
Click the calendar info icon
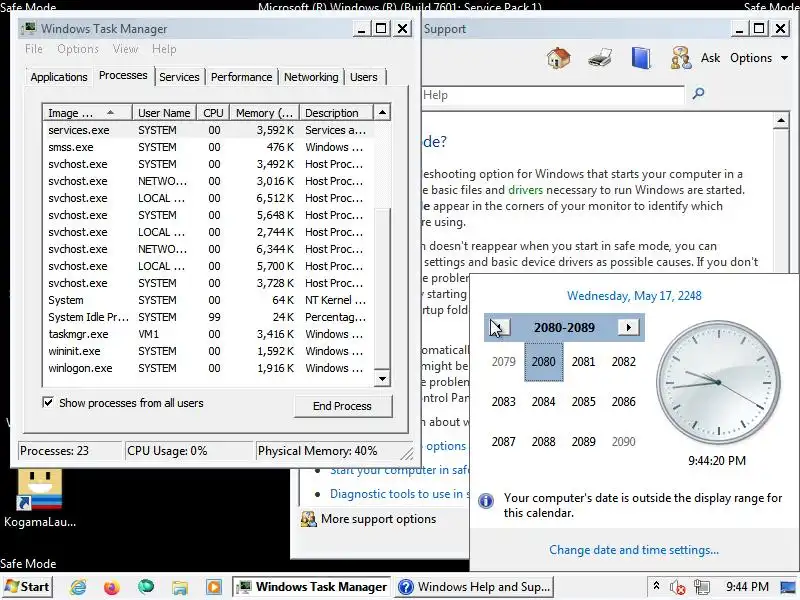486,501
